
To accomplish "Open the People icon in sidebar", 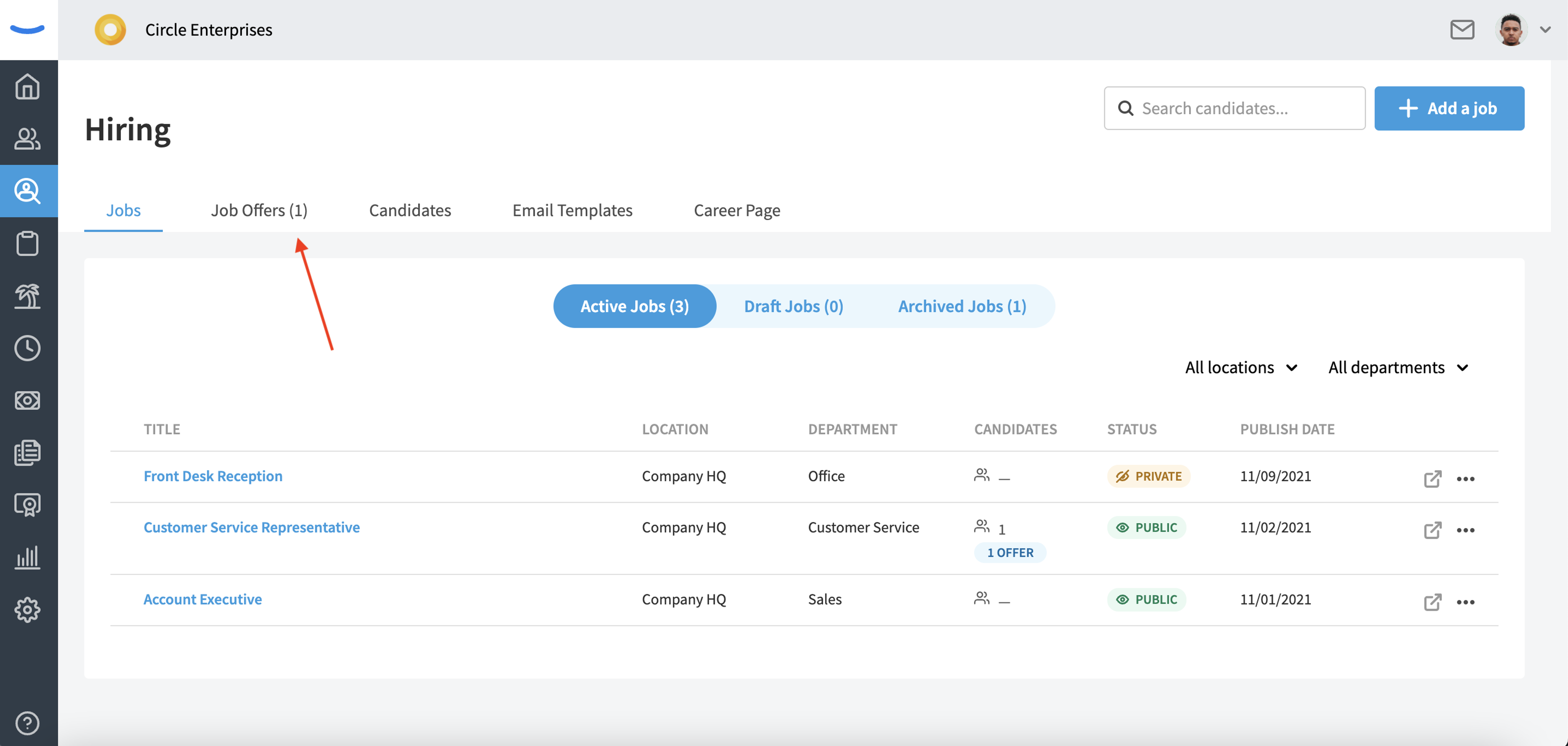I will 27,139.
